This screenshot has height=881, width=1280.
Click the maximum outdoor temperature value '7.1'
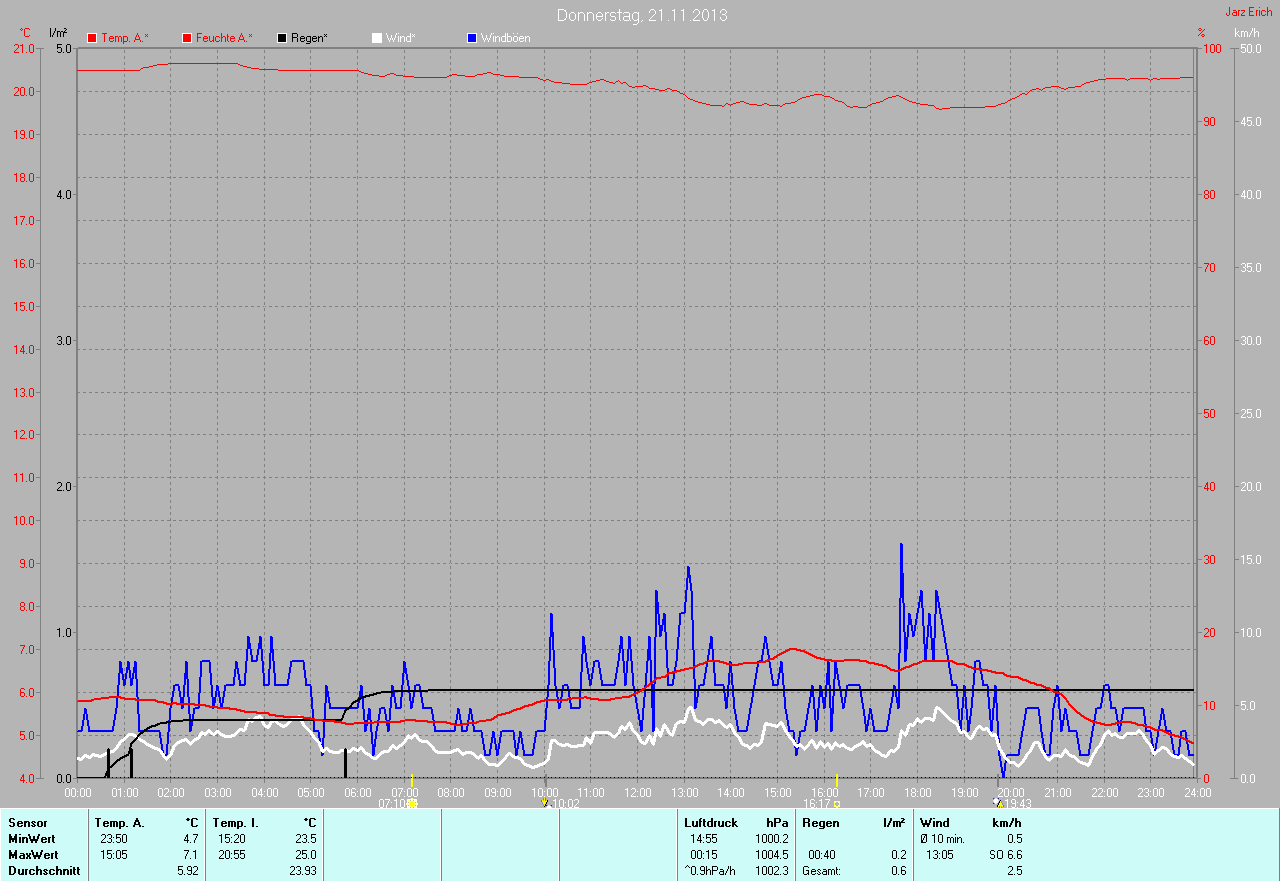(x=190, y=855)
